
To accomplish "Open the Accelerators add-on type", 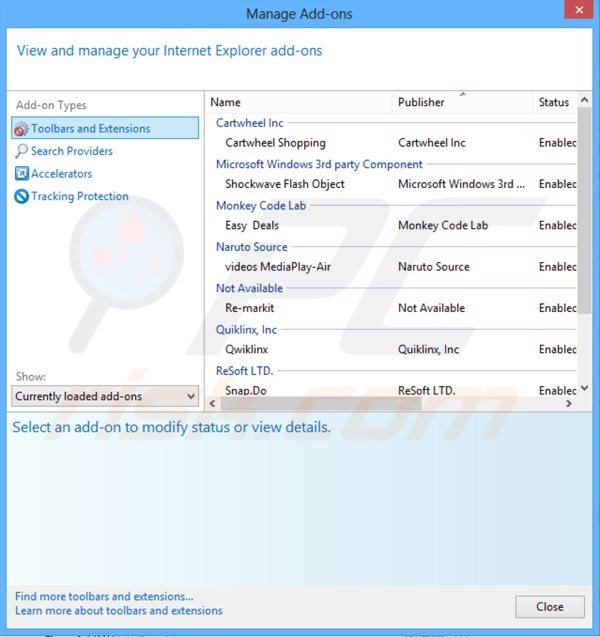I will 61,174.
